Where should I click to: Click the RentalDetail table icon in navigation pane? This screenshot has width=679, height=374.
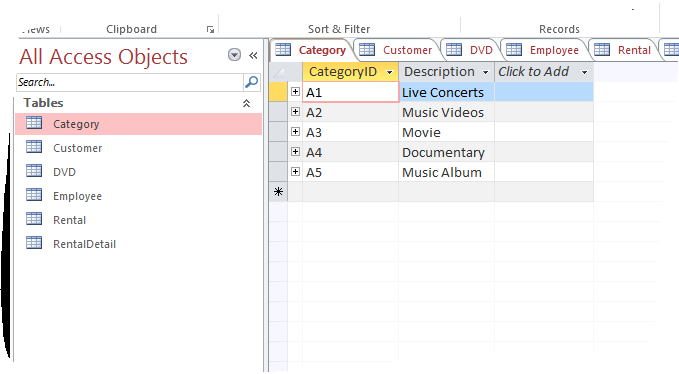[x=34, y=243]
